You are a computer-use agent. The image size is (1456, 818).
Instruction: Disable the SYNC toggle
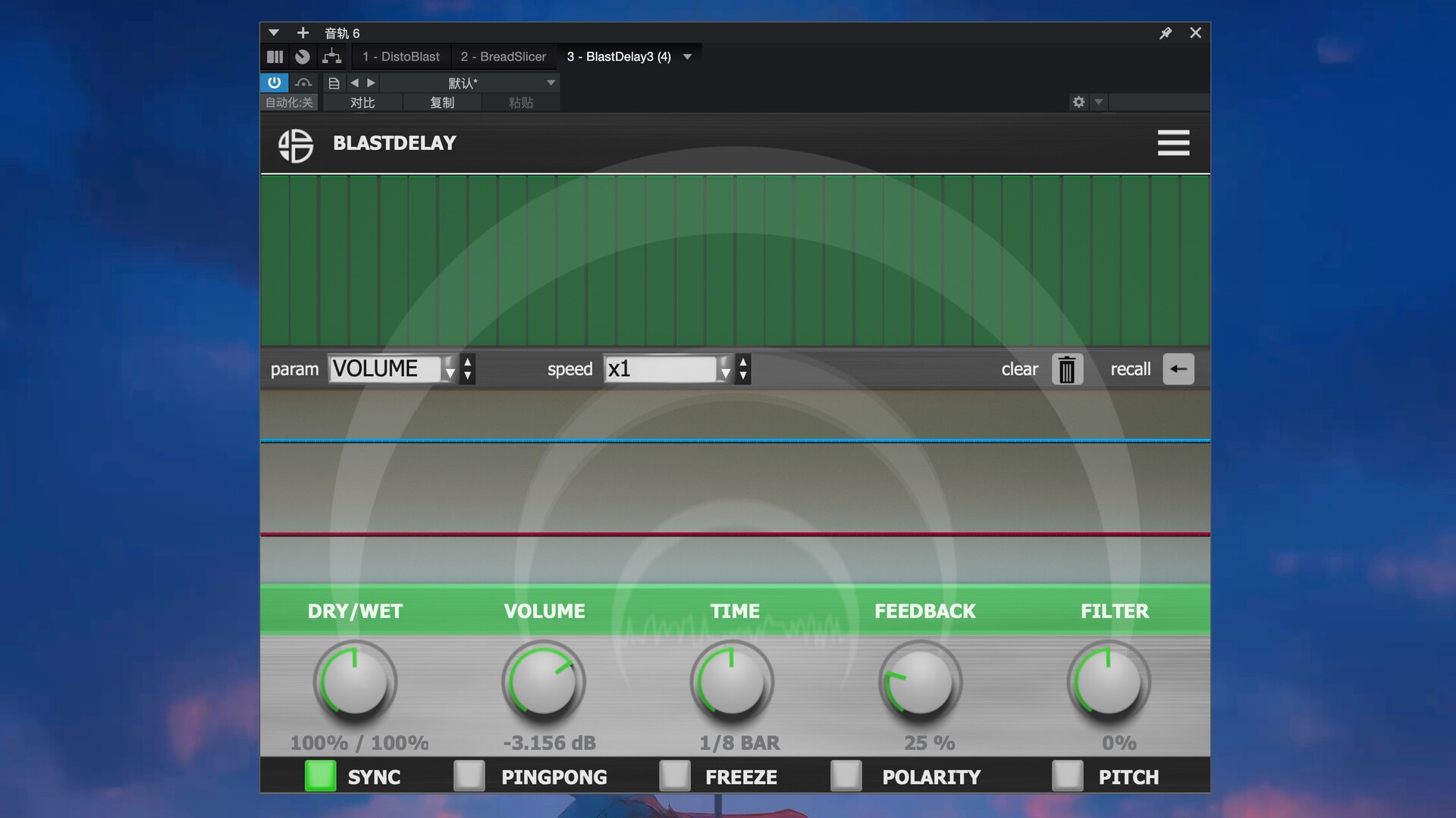tap(320, 776)
